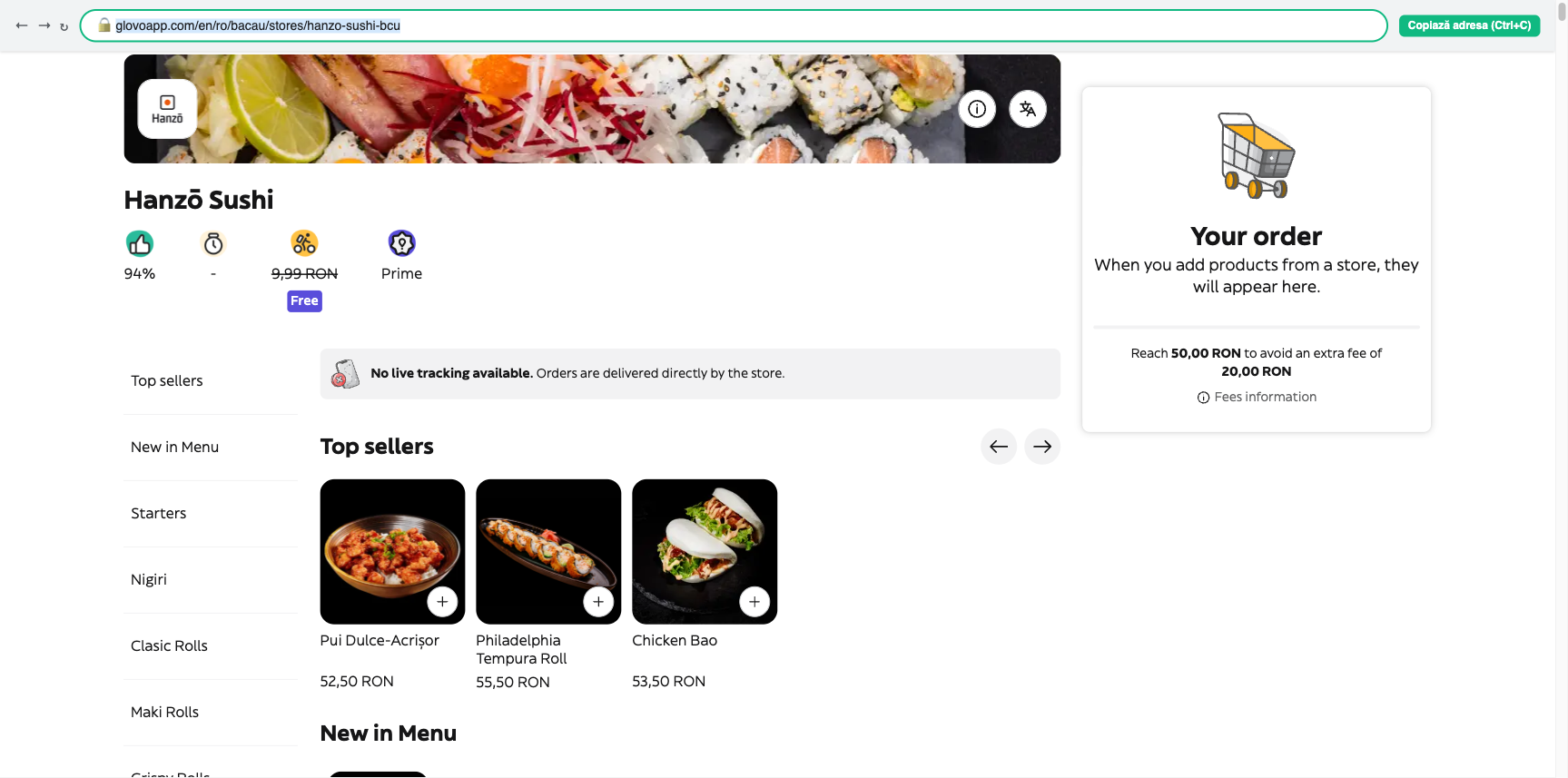The image size is (1568, 778).
Task: Click the New in Menu section heading
Action: pyautogui.click(x=389, y=734)
